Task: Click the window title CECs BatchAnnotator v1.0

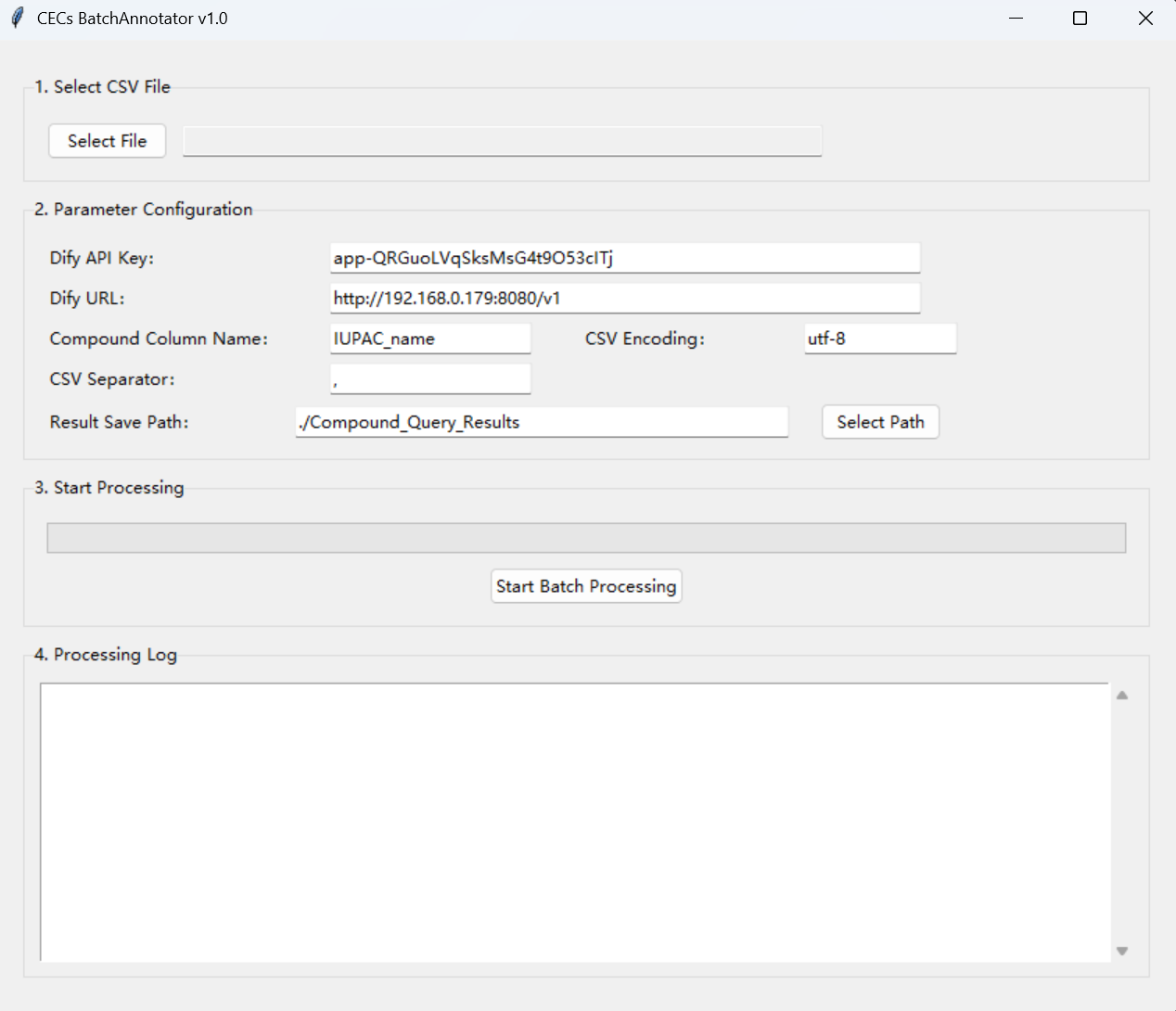Action: [x=133, y=19]
